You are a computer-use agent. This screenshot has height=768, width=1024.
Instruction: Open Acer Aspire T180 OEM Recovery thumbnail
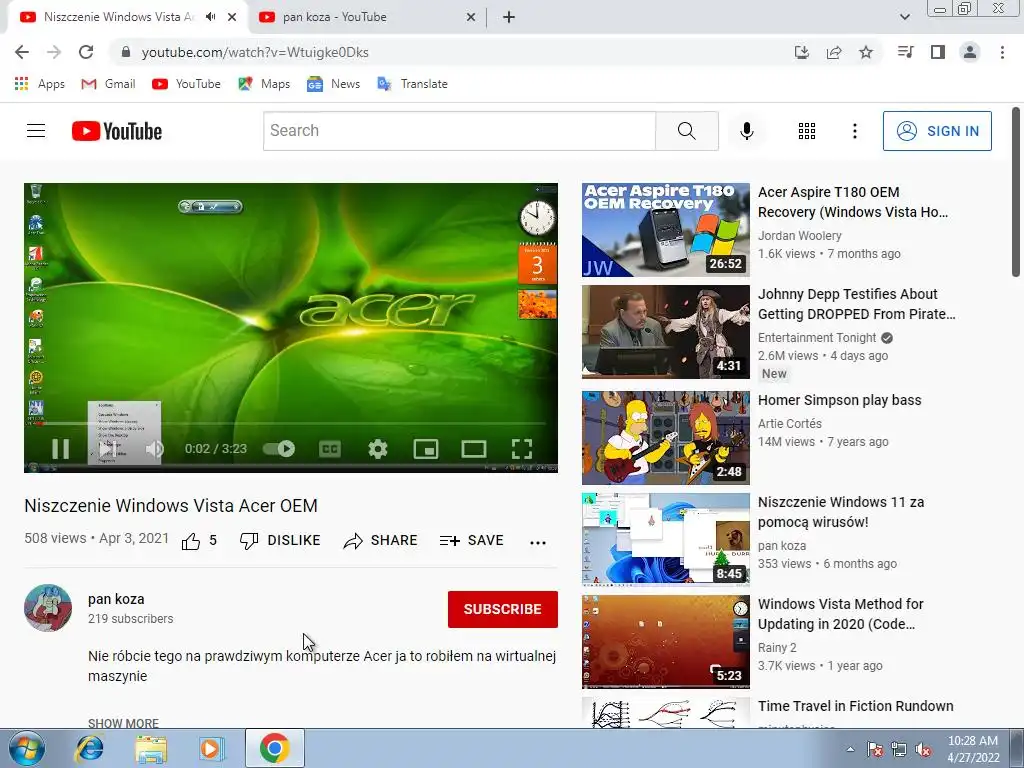(x=665, y=230)
